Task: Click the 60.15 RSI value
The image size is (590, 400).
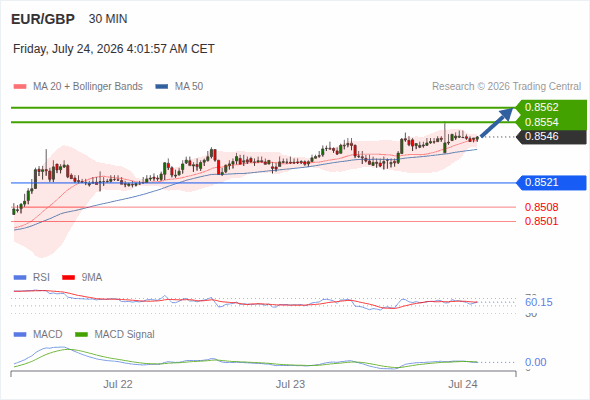Action: (539, 302)
